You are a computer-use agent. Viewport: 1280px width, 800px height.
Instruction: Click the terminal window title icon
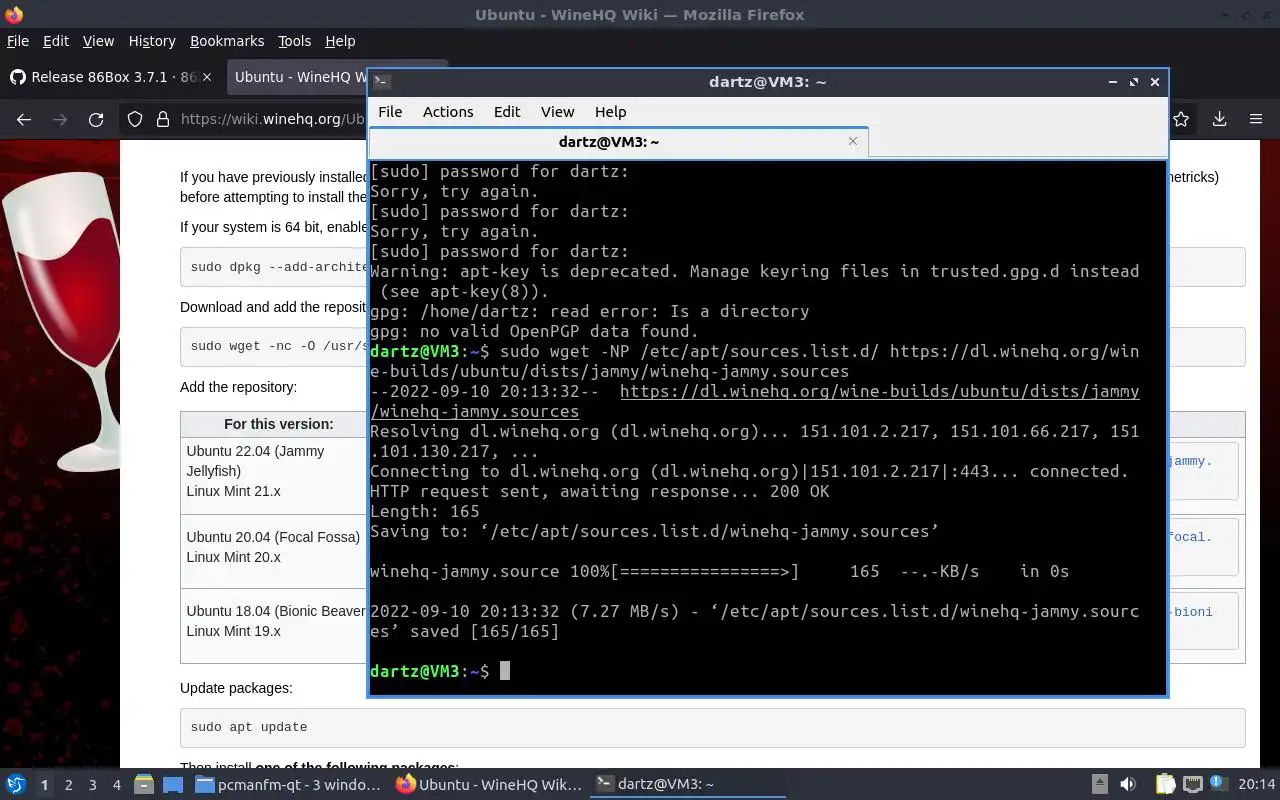tap(382, 82)
